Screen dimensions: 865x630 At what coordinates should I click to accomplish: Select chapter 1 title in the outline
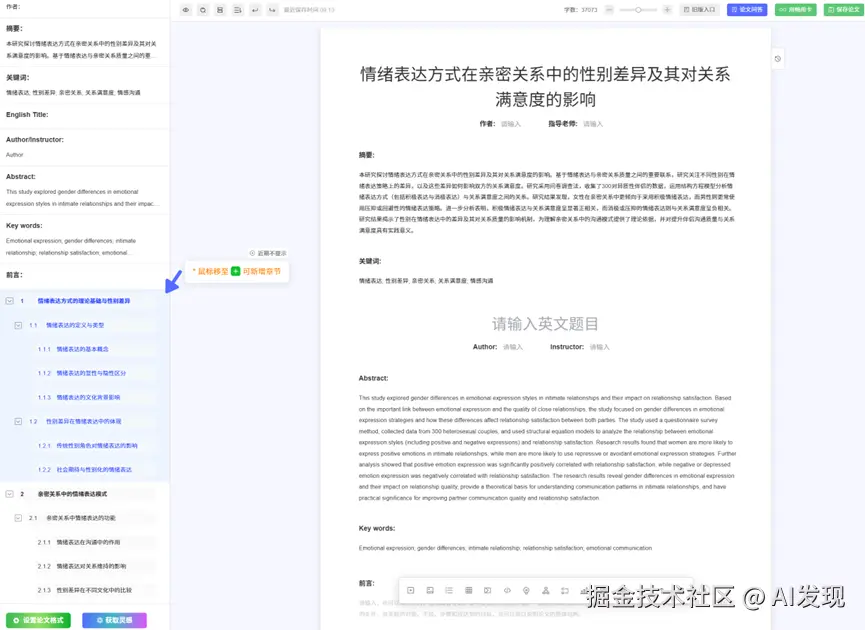pyautogui.click(x=84, y=301)
